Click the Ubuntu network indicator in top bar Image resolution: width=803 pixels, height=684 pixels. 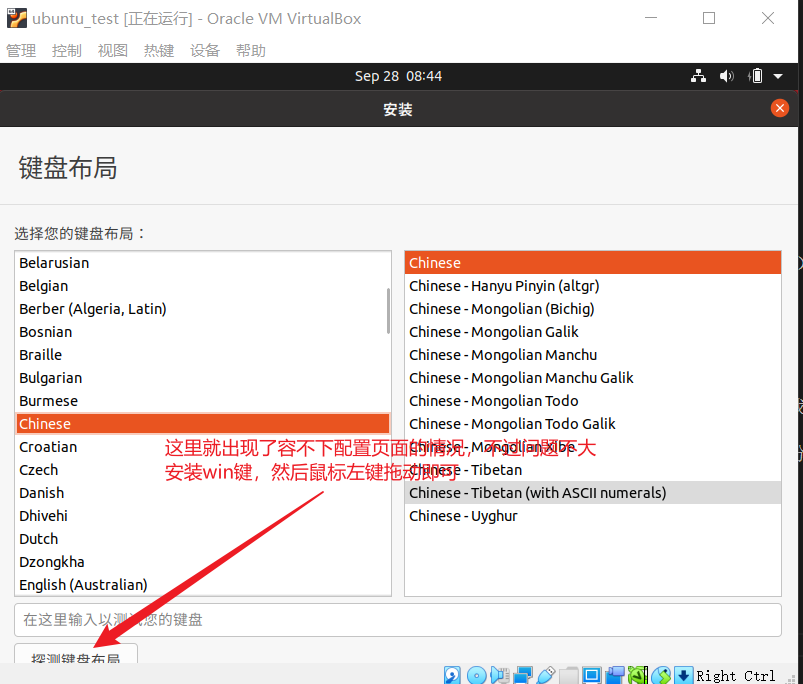(x=698, y=76)
